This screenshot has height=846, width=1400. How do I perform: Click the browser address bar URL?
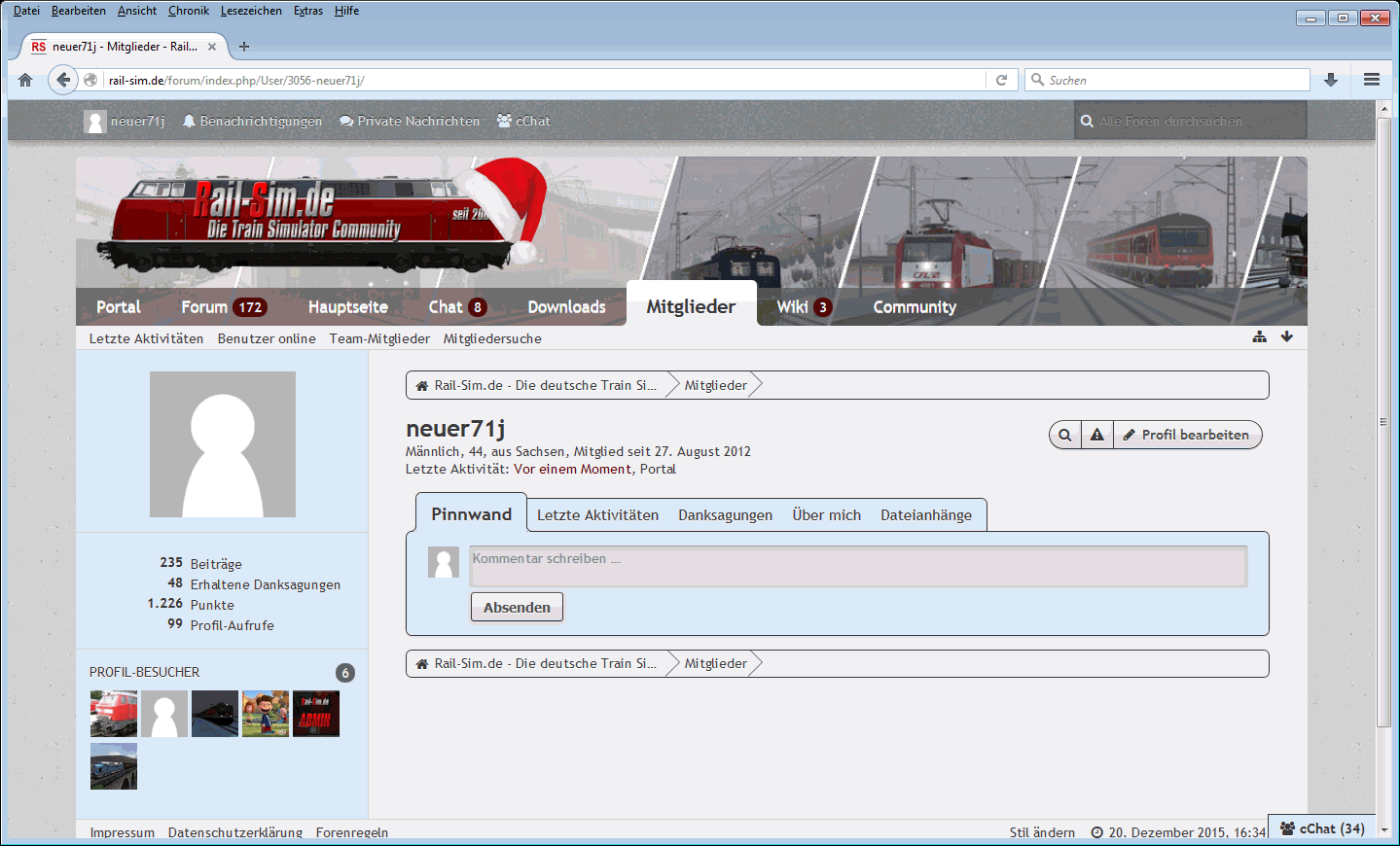(x=545, y=80)
